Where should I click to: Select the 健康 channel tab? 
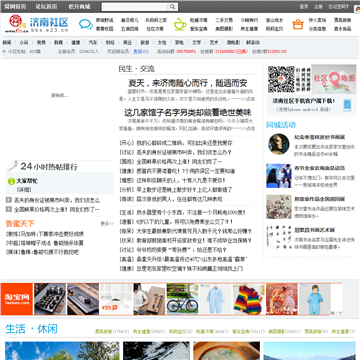click(x=76, y=43)
